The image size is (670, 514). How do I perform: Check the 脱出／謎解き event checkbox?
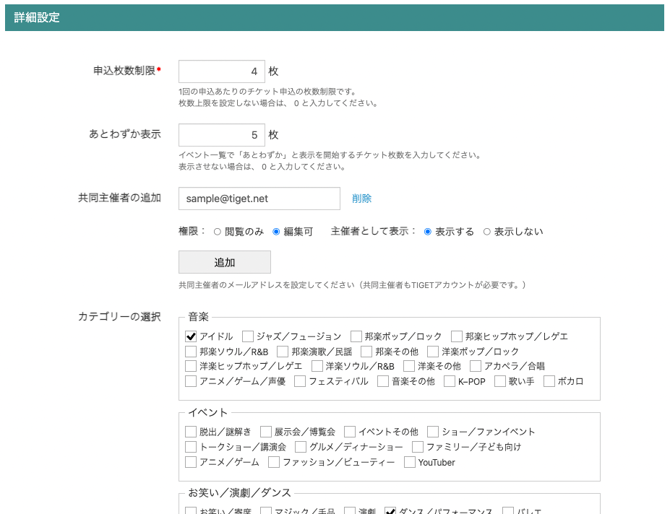(x=191, y=432)
